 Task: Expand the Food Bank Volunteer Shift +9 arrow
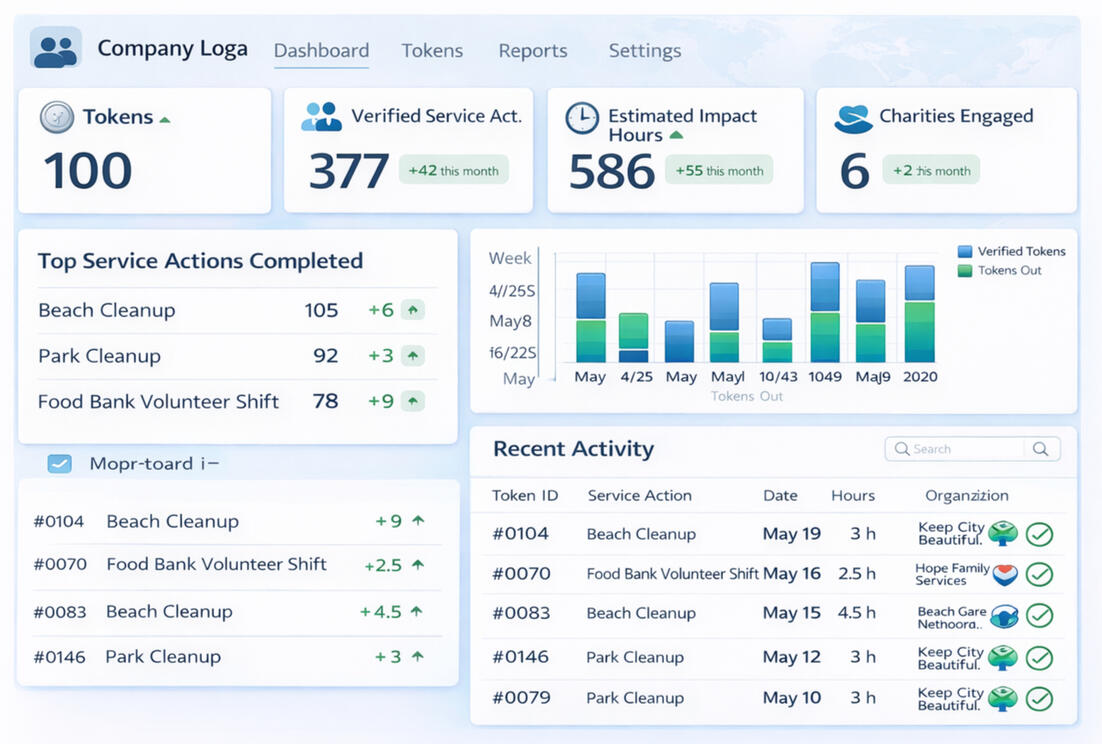[413, 402]
